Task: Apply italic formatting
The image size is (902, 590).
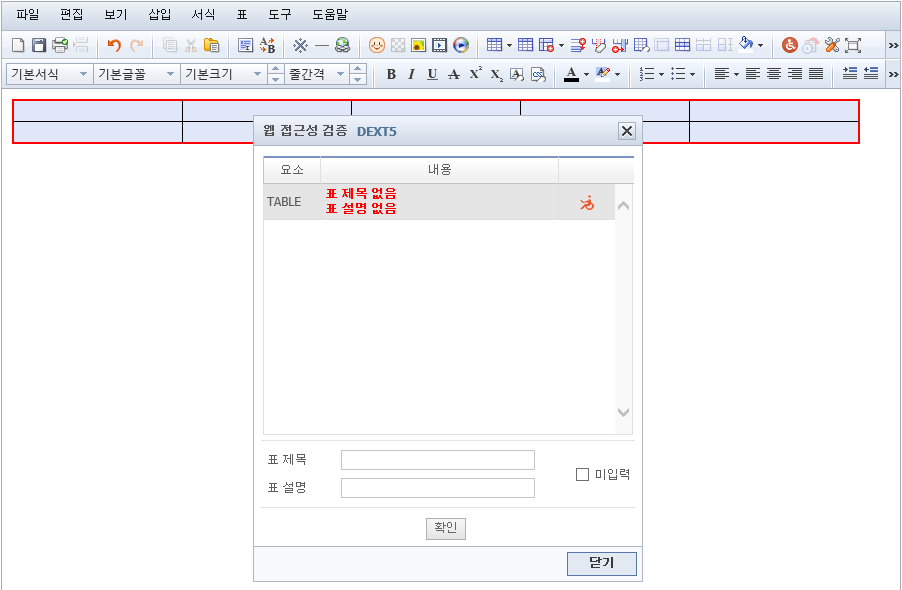Action: [411, 74]
